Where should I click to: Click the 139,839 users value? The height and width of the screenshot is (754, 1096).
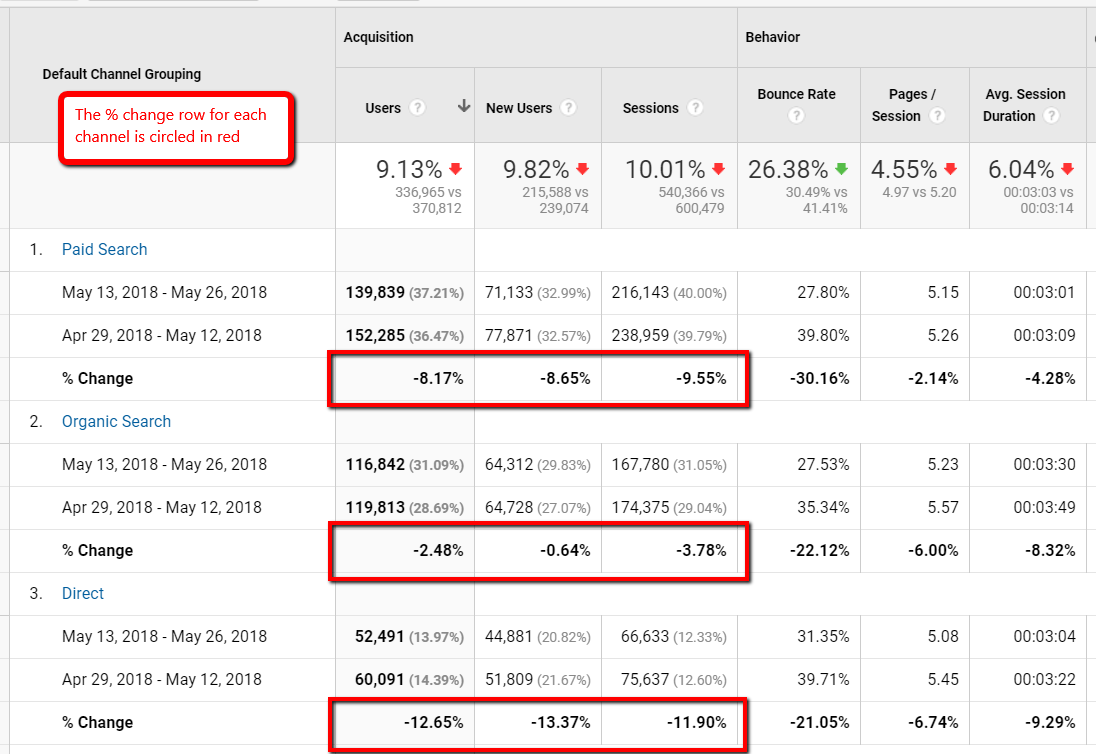click(375, 293)
